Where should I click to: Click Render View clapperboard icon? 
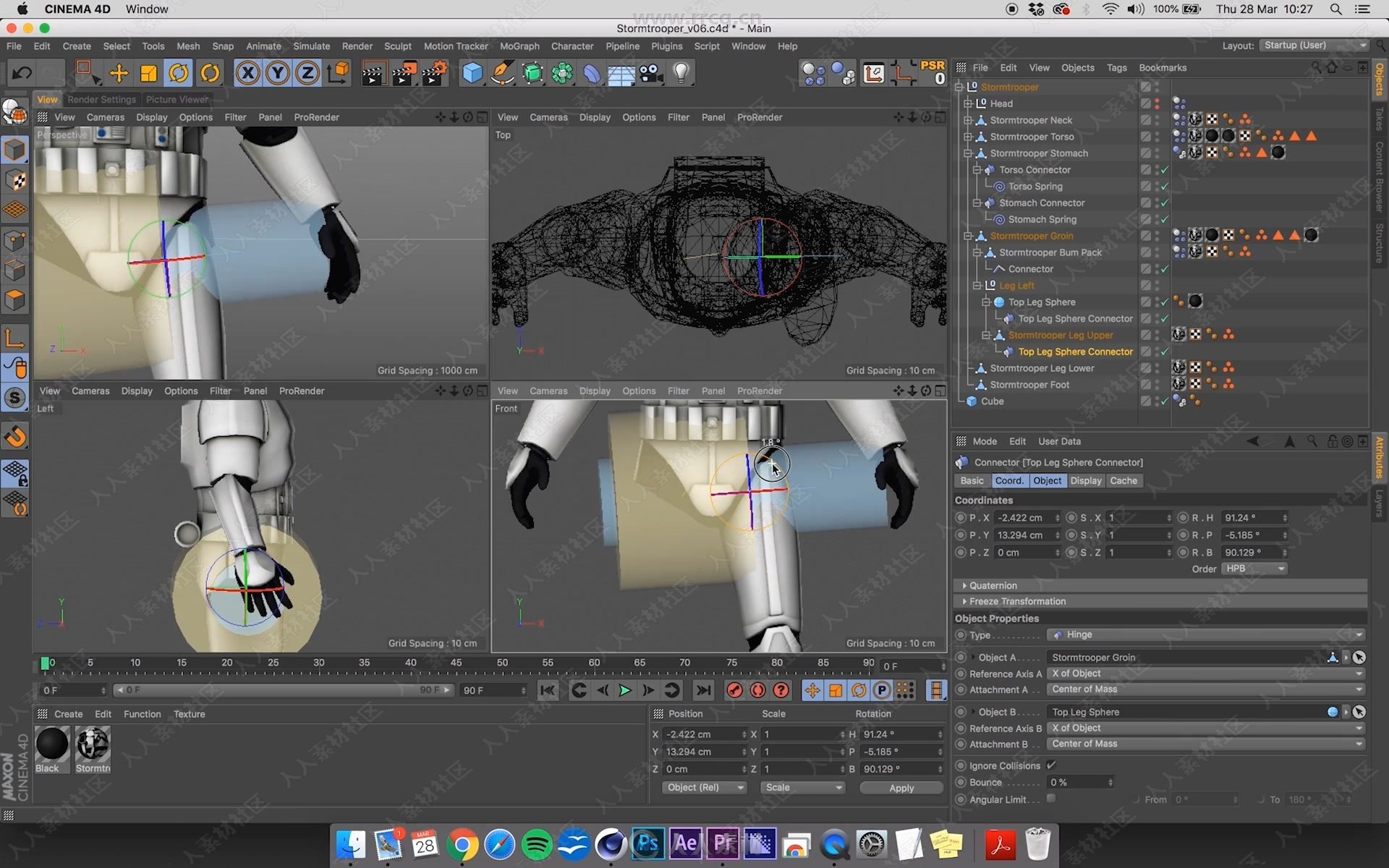373,72
